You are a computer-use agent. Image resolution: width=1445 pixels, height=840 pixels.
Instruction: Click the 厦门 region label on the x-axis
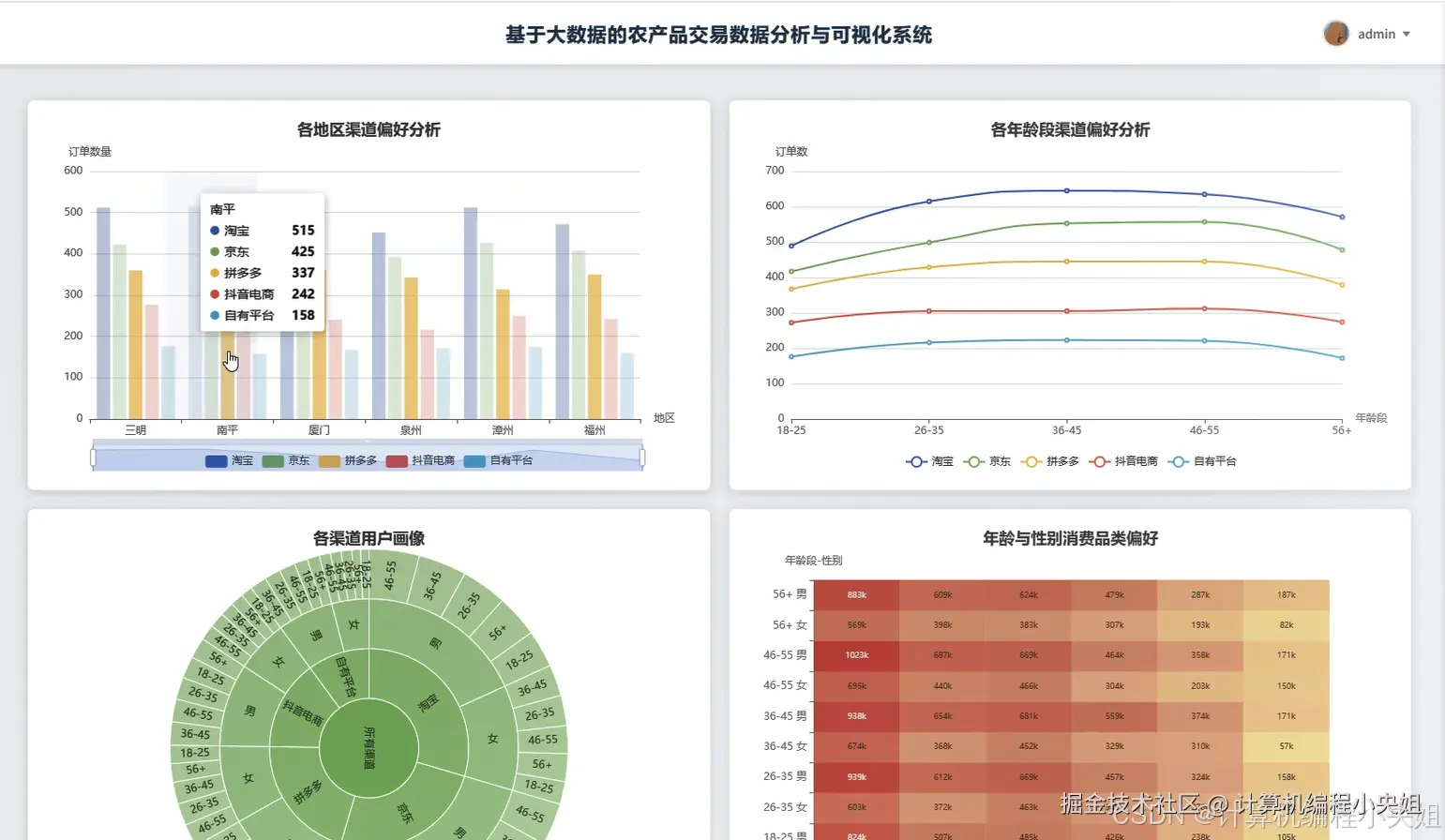[x=319, y=430]
